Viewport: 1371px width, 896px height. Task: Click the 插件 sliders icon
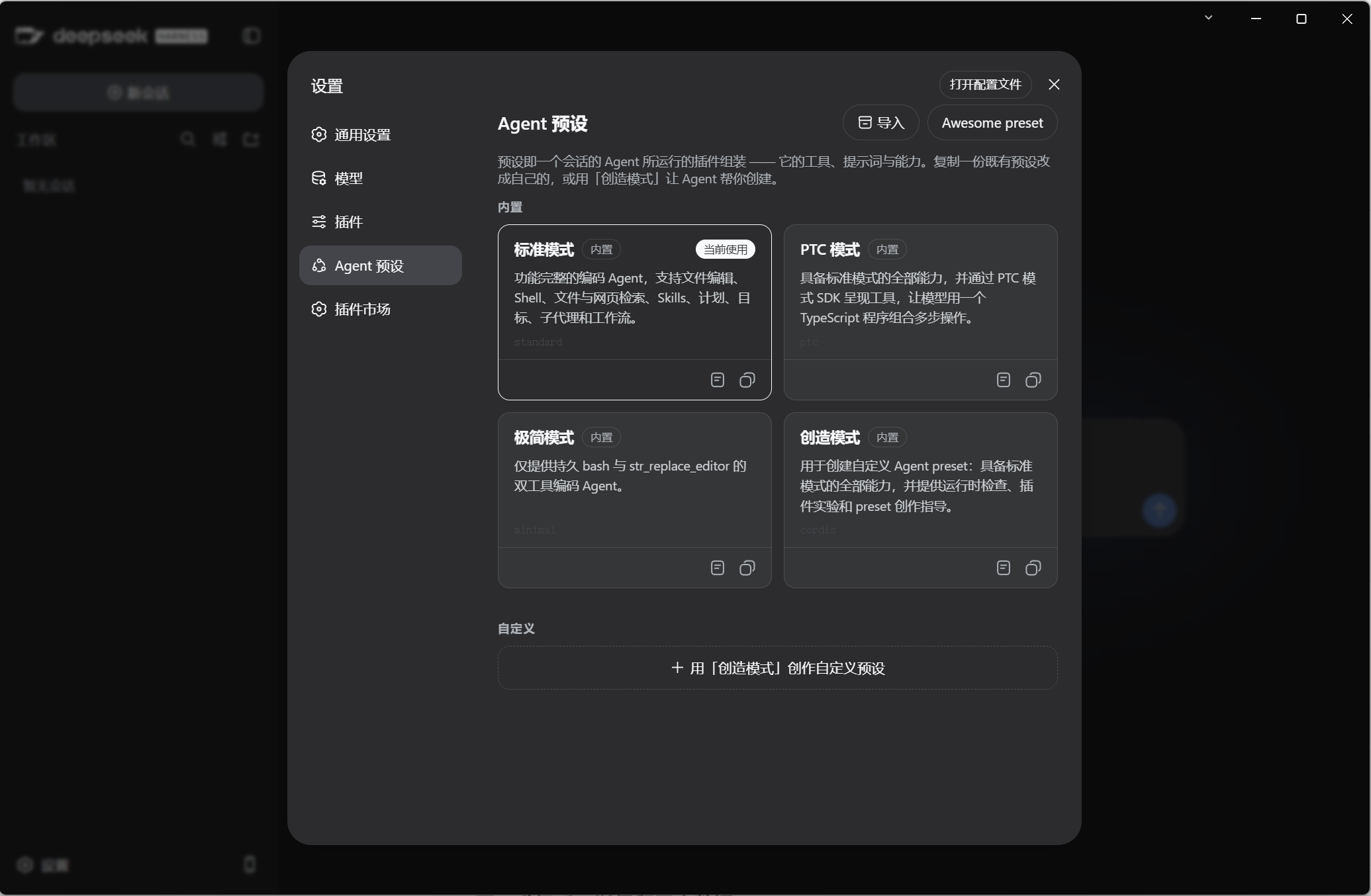click(x=319, y=222)
